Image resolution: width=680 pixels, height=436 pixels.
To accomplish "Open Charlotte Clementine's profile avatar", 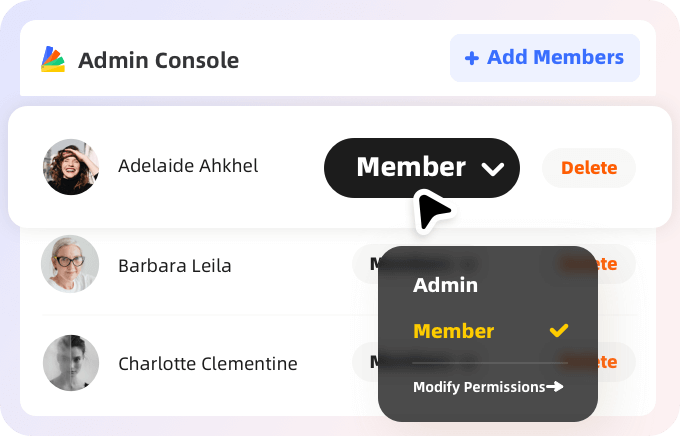I will pyautogui.click(x=71, y=363).
